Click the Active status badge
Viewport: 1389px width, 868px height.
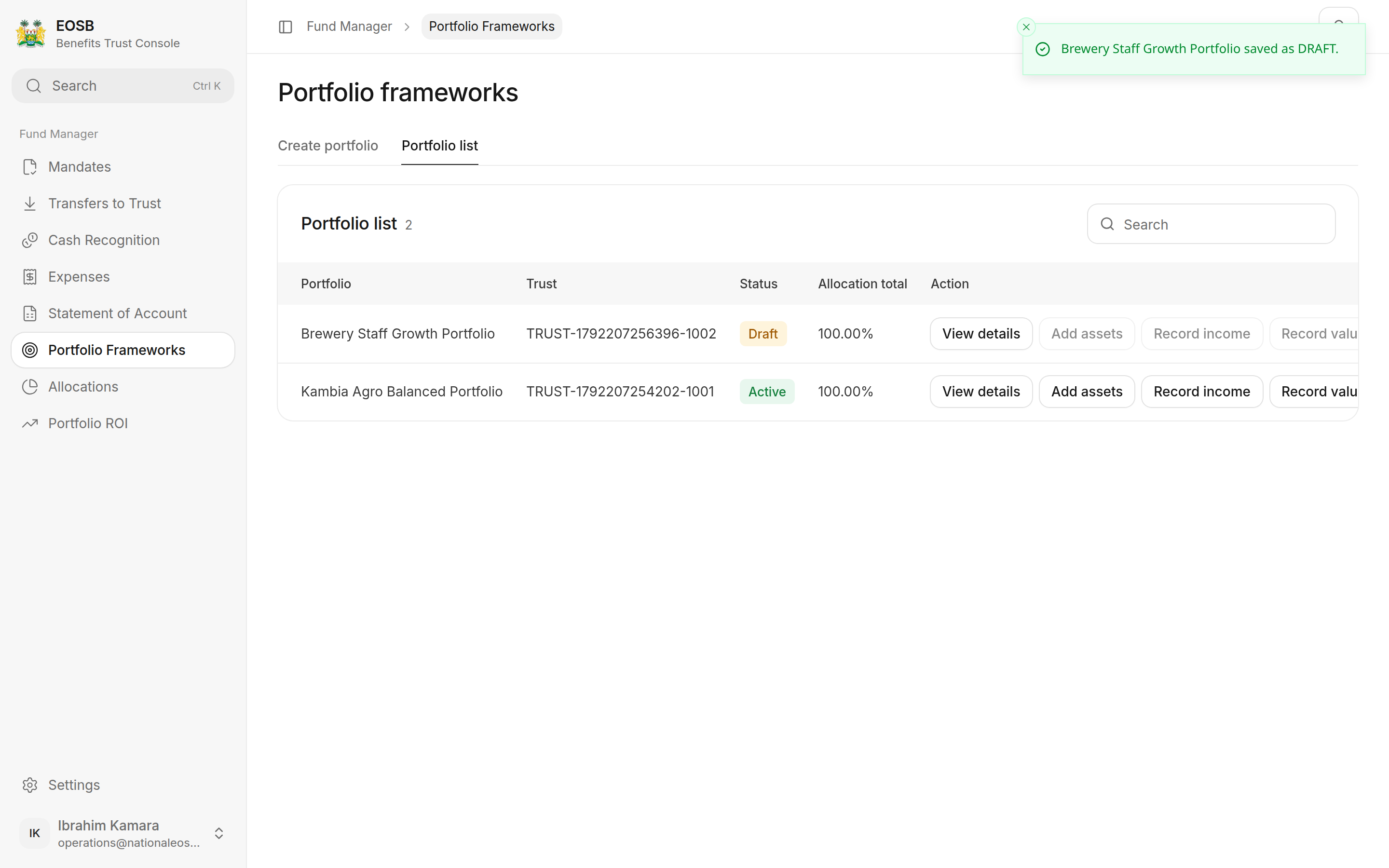coord(767,392)
